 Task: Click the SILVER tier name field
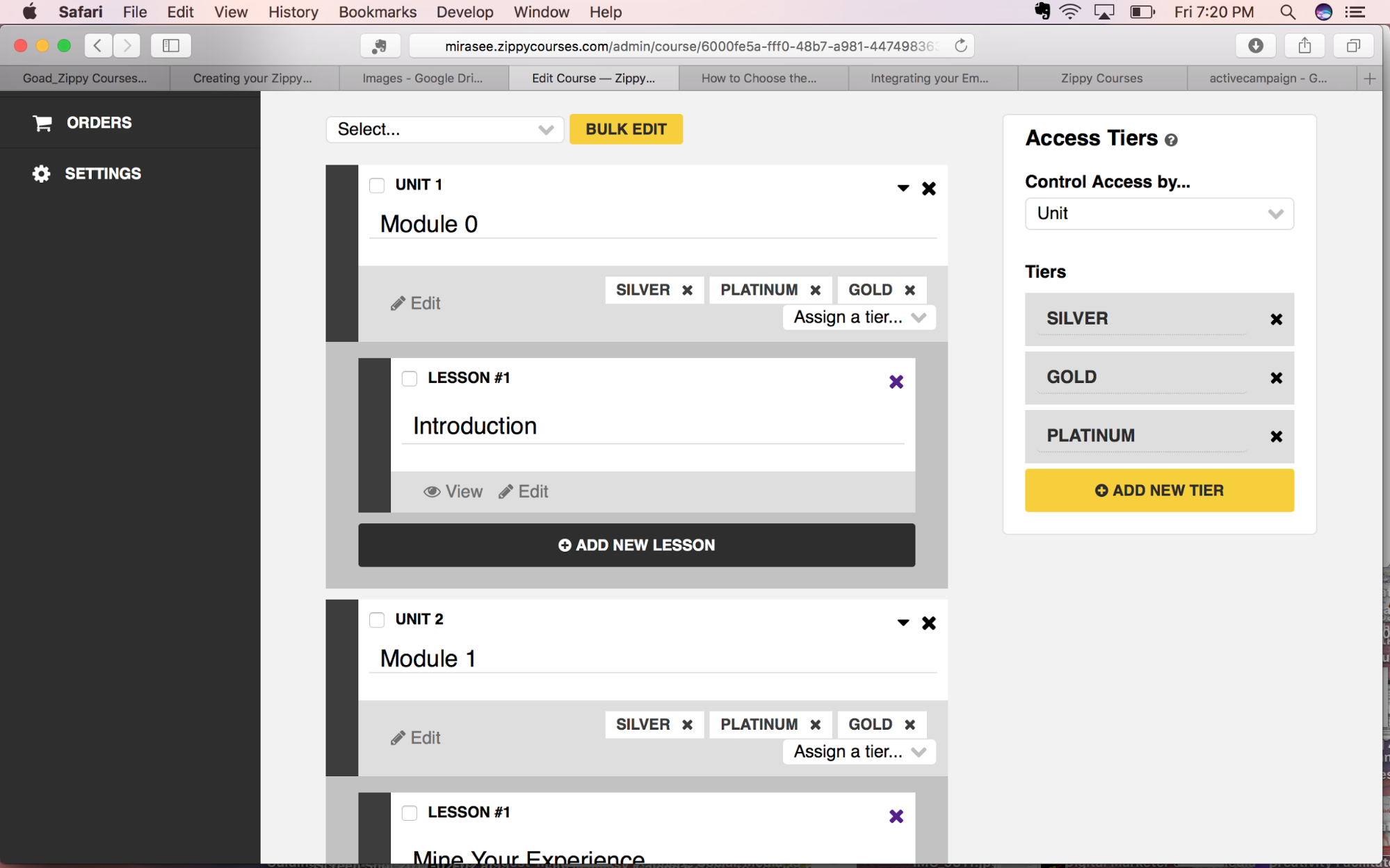1142,319
